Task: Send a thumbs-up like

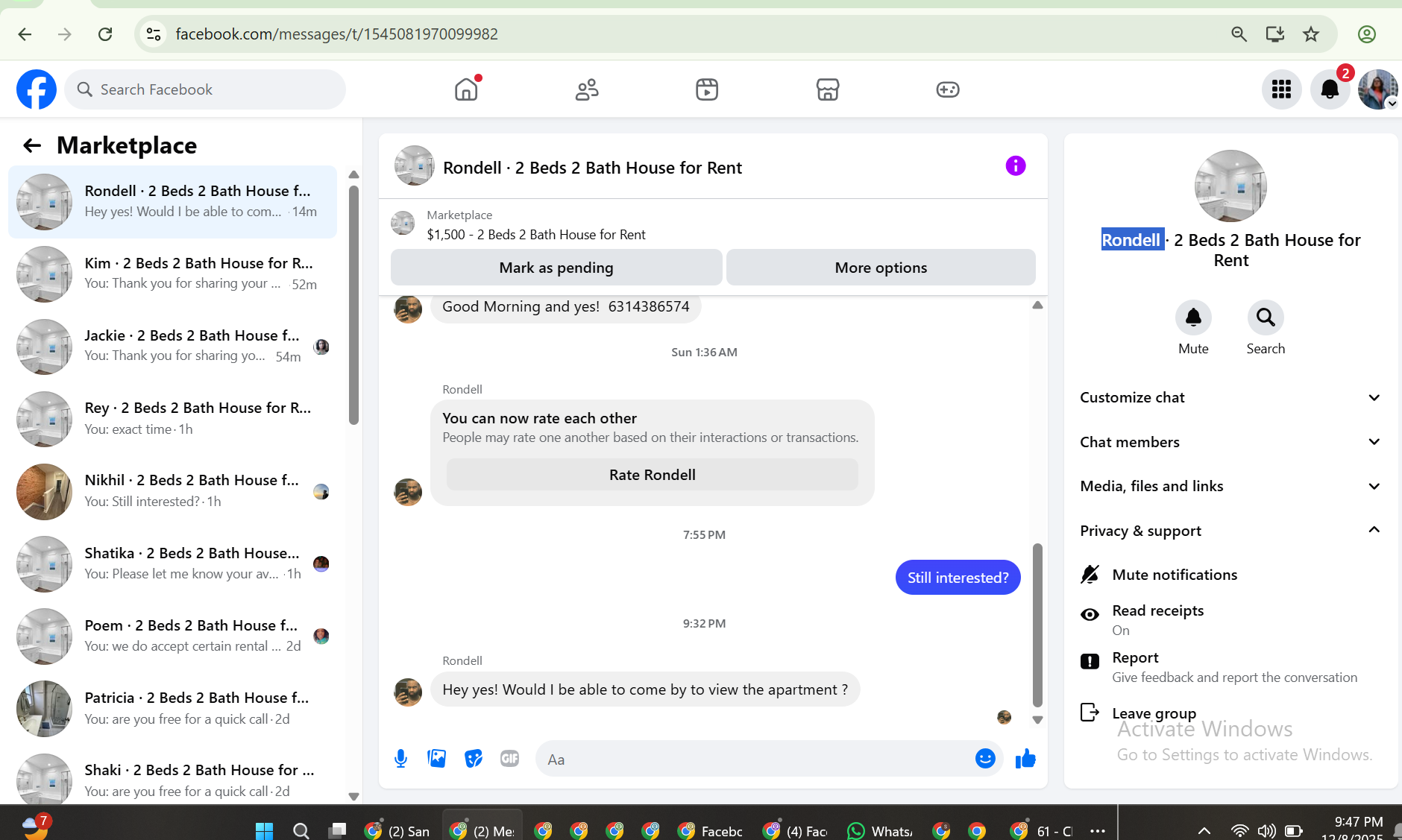Action: (1025, 759)
